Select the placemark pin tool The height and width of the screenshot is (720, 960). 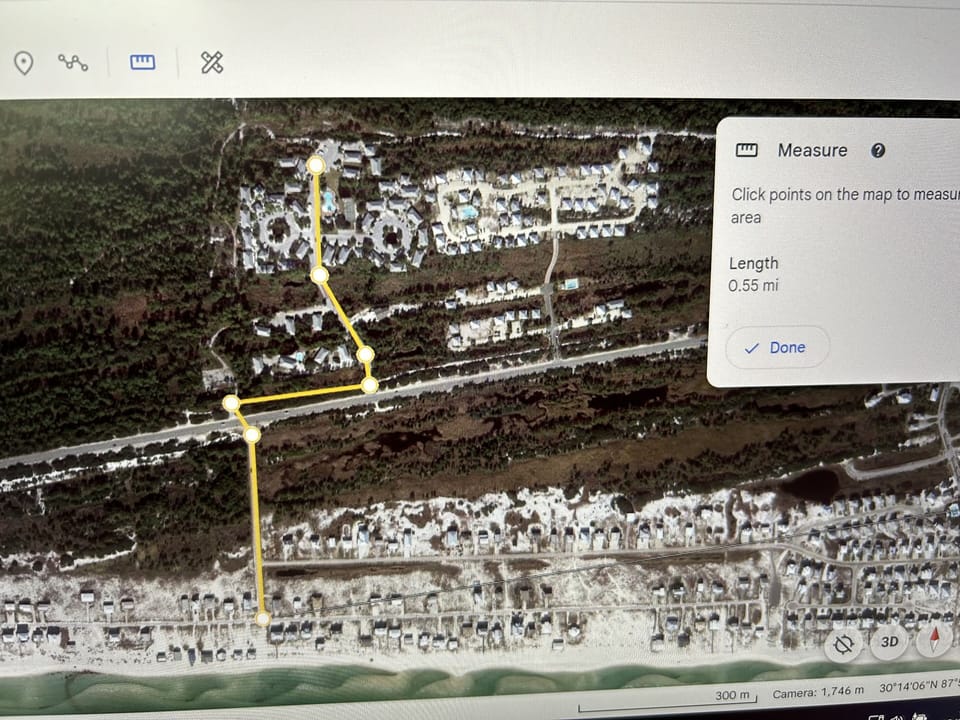point(23,62)
